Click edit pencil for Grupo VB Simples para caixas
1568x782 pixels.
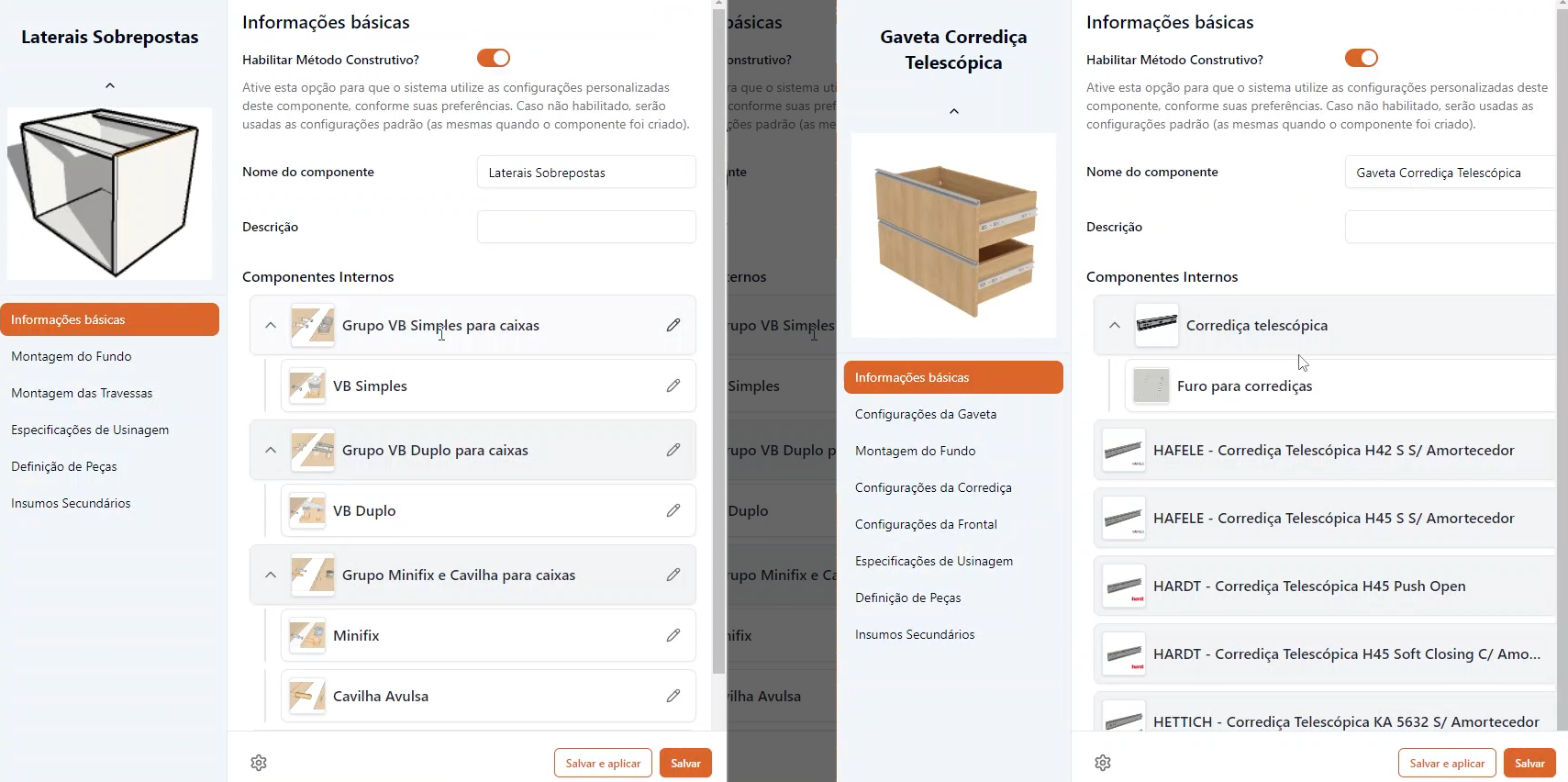673,325
